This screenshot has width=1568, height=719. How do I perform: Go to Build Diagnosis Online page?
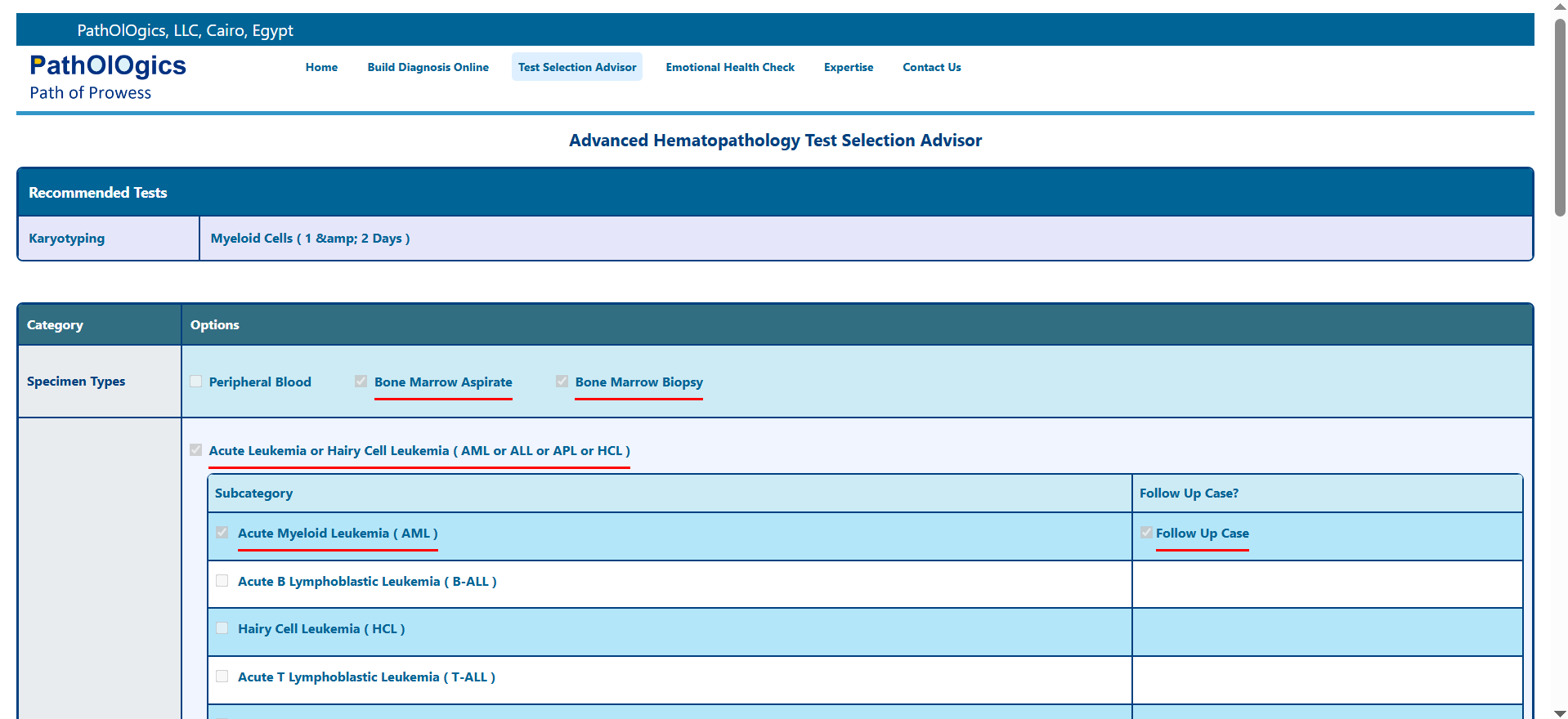tap(428, 67)
